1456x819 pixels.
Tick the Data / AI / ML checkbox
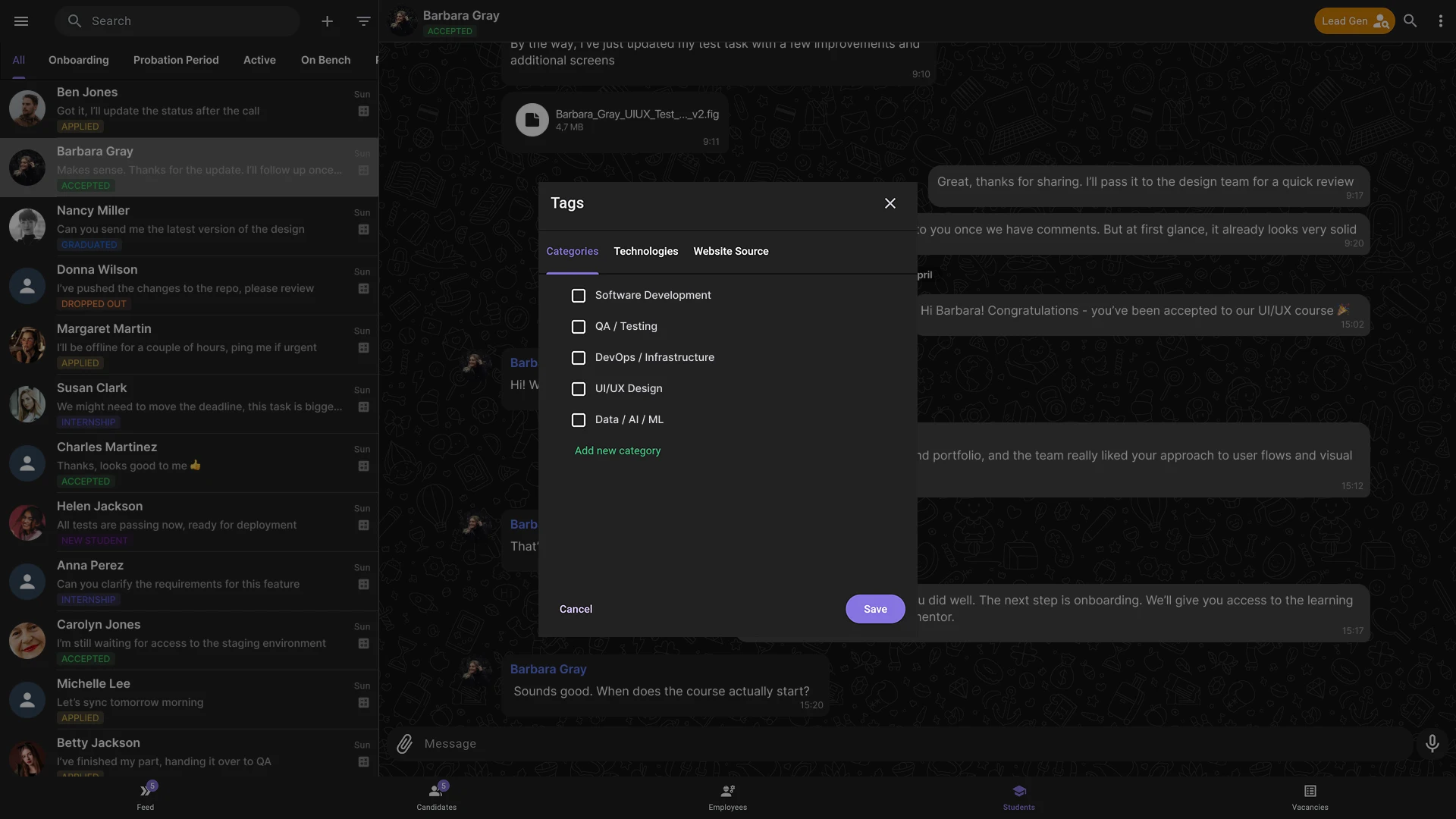pyautogui.click(x=579, y=420)
